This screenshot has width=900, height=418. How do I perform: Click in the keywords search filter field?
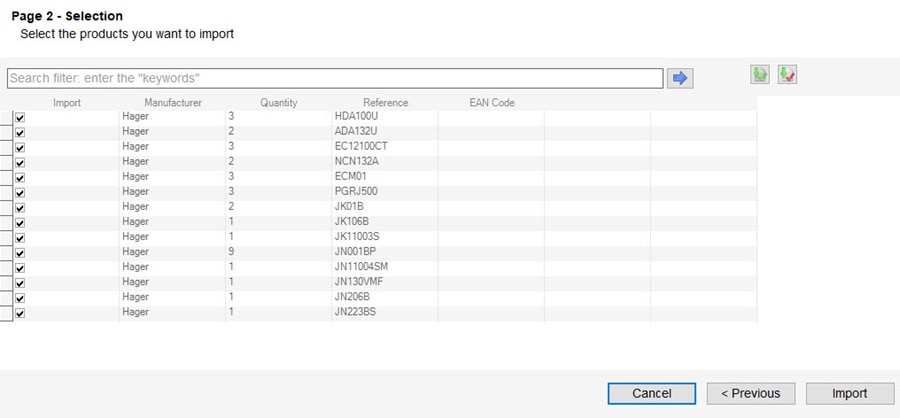(335, 78)
